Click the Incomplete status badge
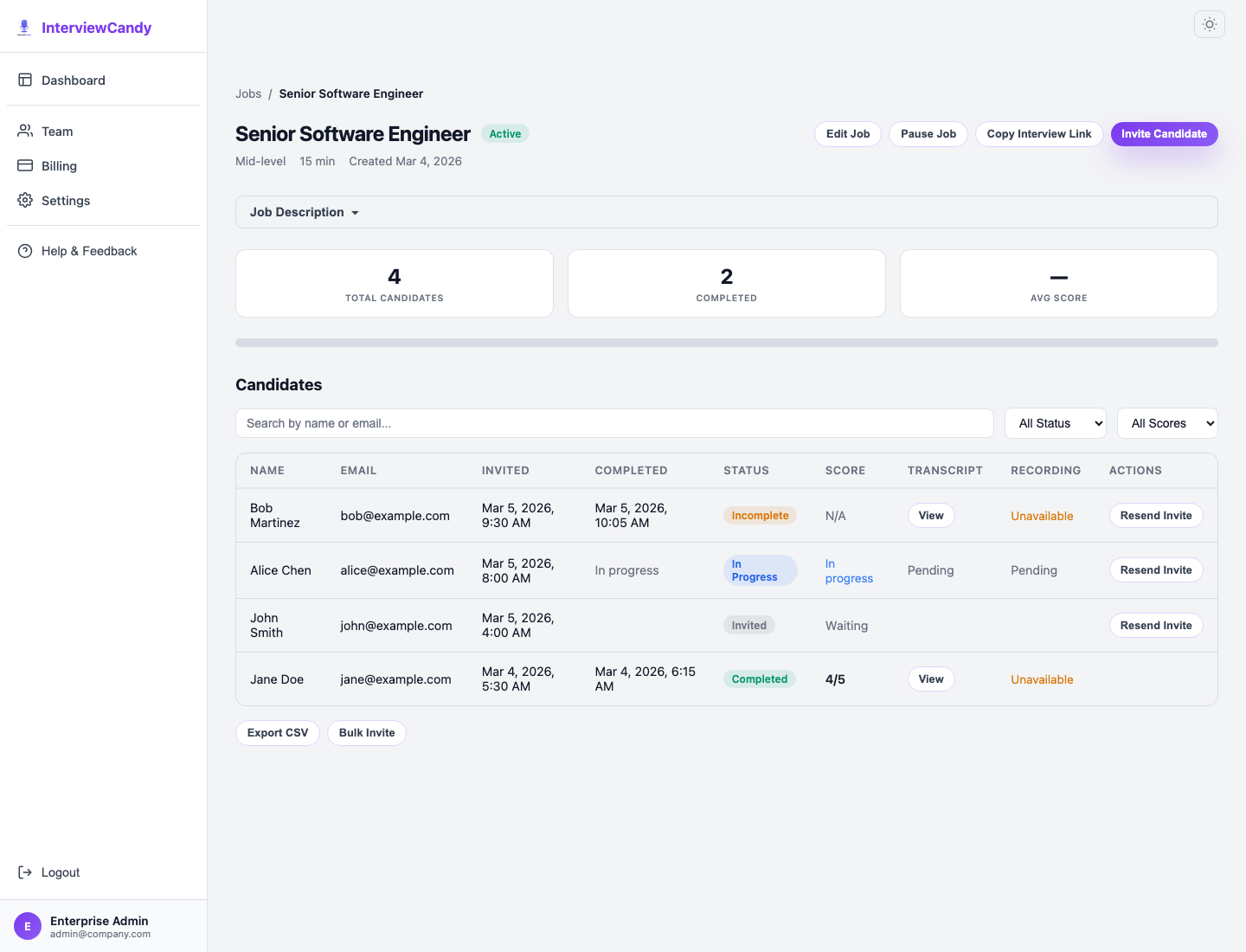 coord(760,515)
